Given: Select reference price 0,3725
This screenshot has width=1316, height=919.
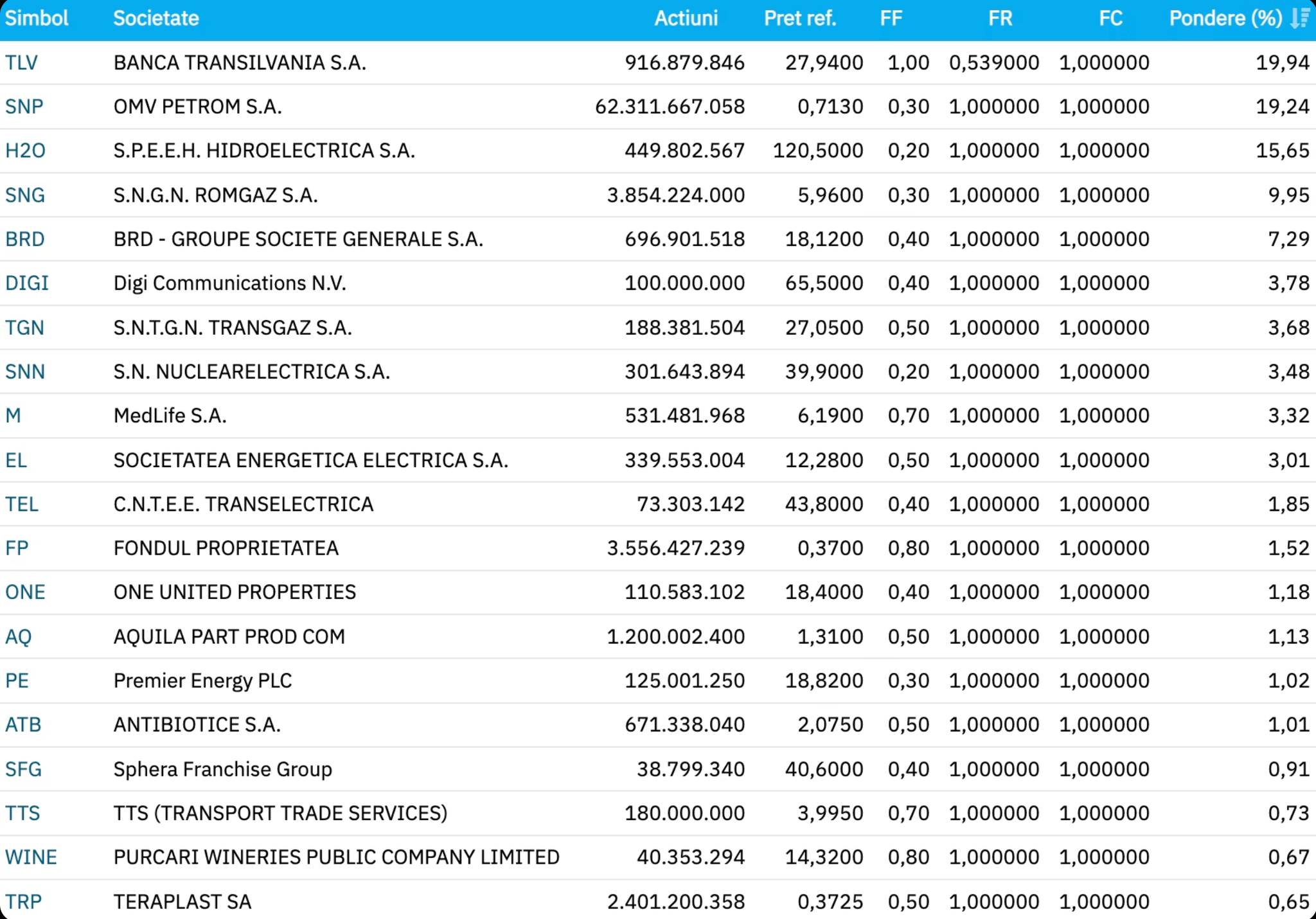Looking at the screenshot, I should click(x=830, y=902).
